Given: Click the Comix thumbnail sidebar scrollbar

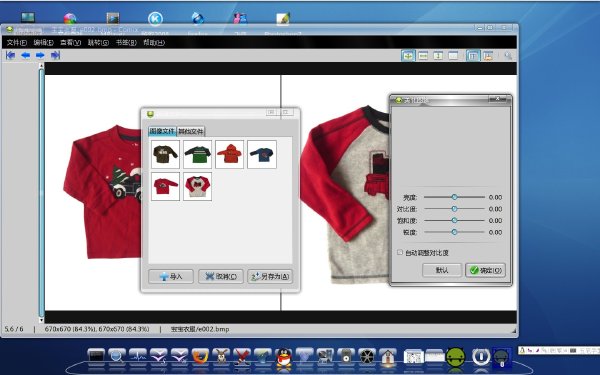Looking at the screenshot, I should click(41, 193).
